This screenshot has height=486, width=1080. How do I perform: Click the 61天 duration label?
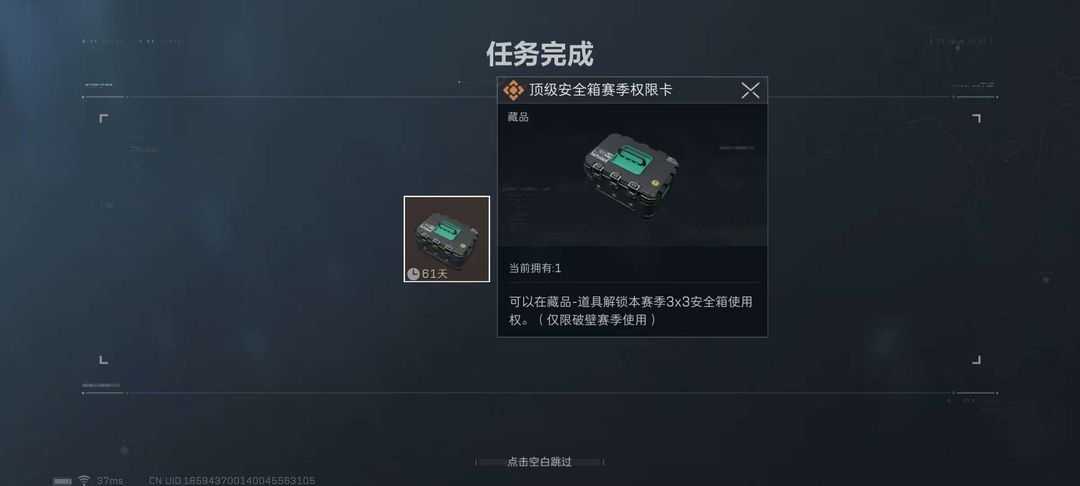(x=435, y=274)
